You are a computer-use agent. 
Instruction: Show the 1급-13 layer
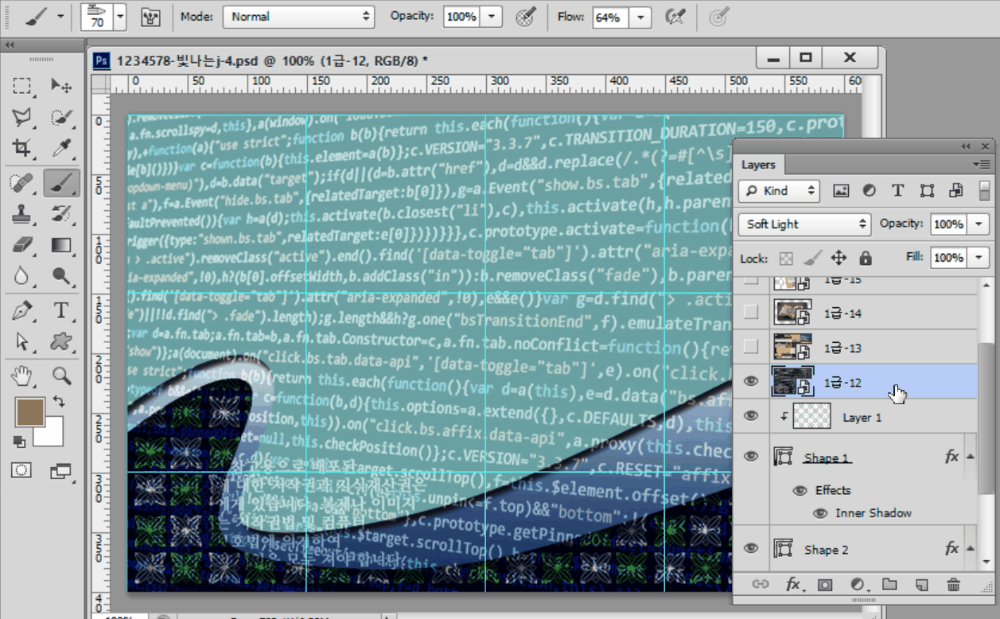(751, 346)
